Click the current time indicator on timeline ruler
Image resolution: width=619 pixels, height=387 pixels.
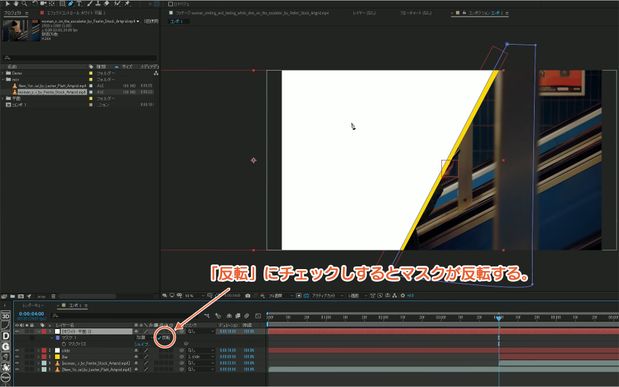pyautogui.click(x=499, y=317)
